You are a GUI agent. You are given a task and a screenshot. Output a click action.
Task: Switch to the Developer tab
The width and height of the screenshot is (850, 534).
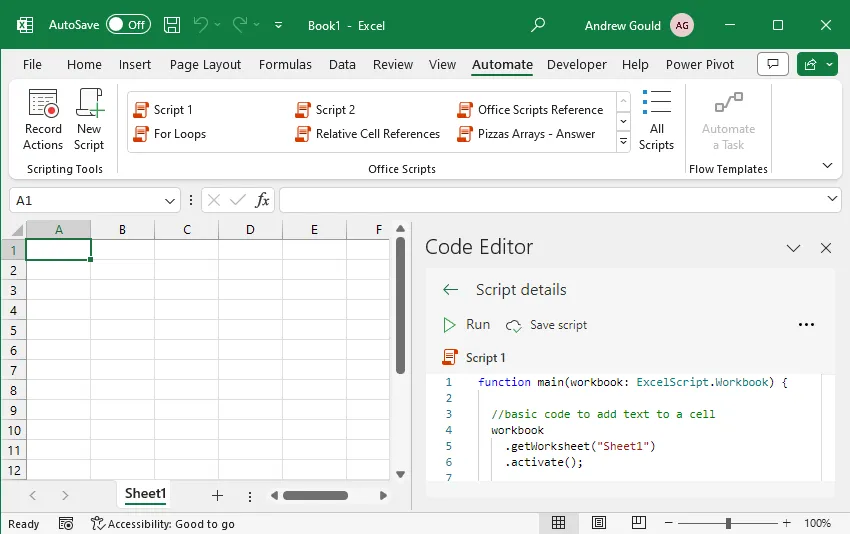[x=577, y=65]
